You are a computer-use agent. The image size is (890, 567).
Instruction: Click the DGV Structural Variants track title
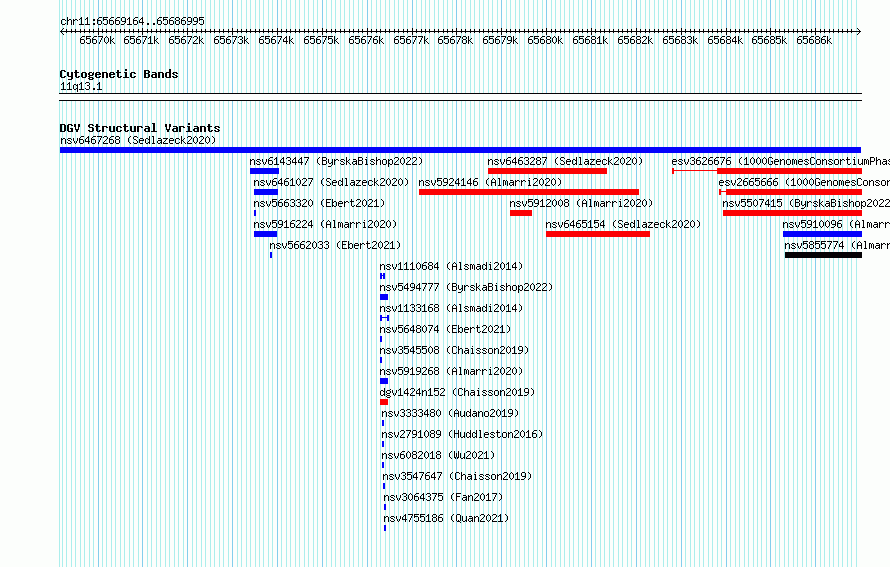140,128
